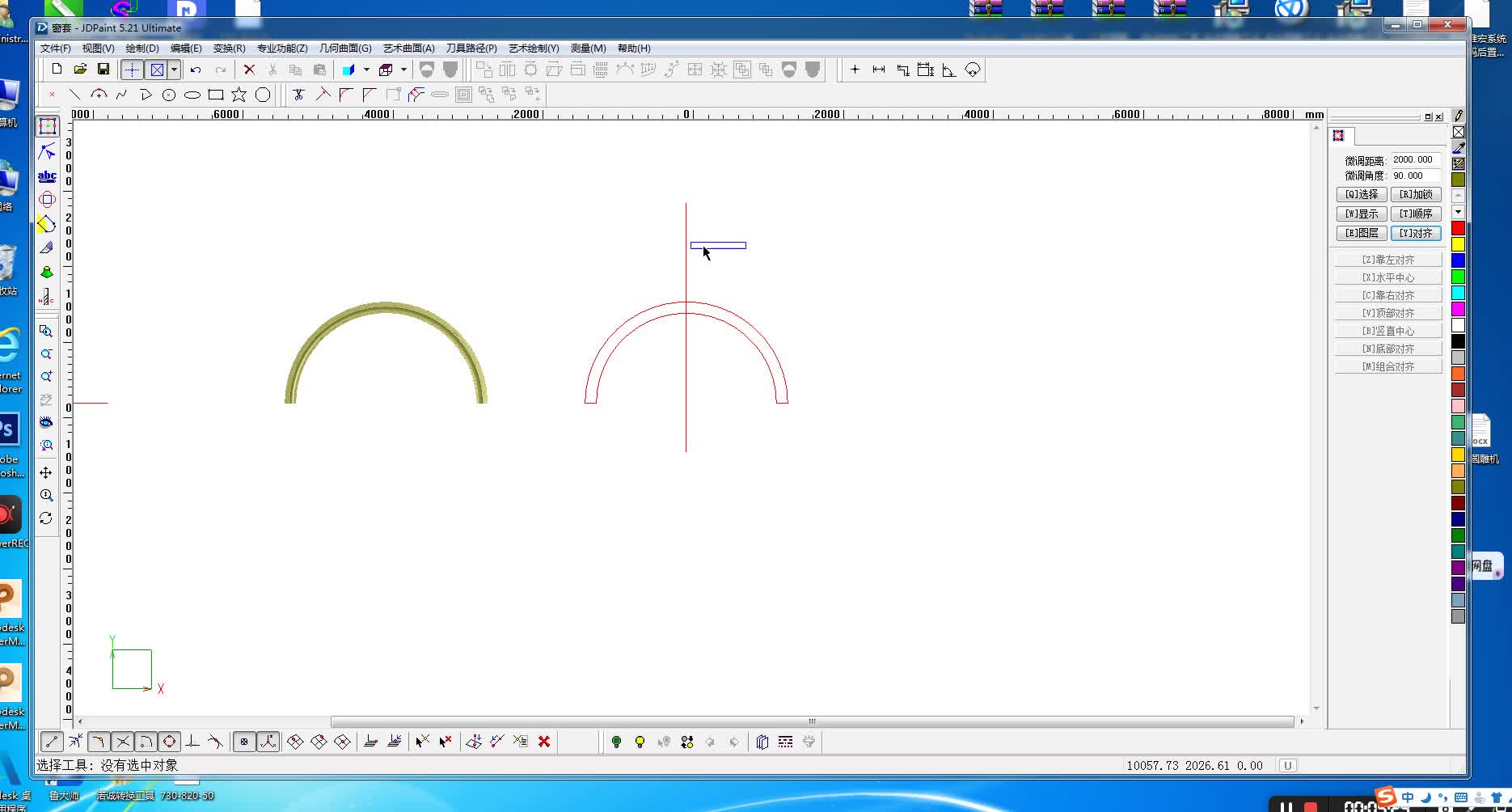Screen dimensions: 1512x812
Task: Select the arc drawing tool
Action: pos(99,95)
